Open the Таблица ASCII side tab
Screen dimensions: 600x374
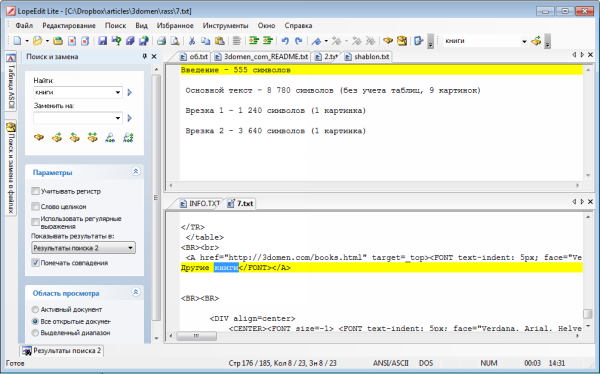[11, 81]
